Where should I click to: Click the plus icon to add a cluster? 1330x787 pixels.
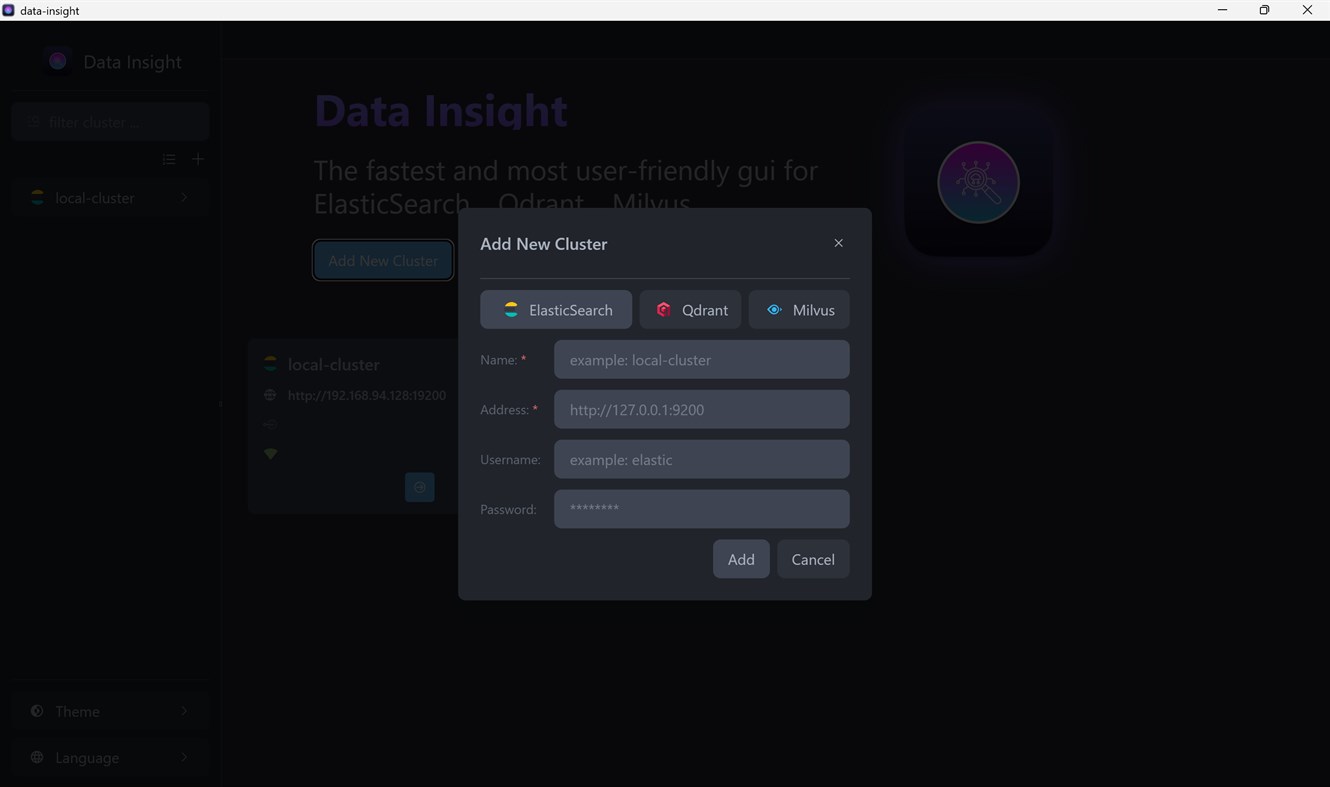click(x=198, y=159)
